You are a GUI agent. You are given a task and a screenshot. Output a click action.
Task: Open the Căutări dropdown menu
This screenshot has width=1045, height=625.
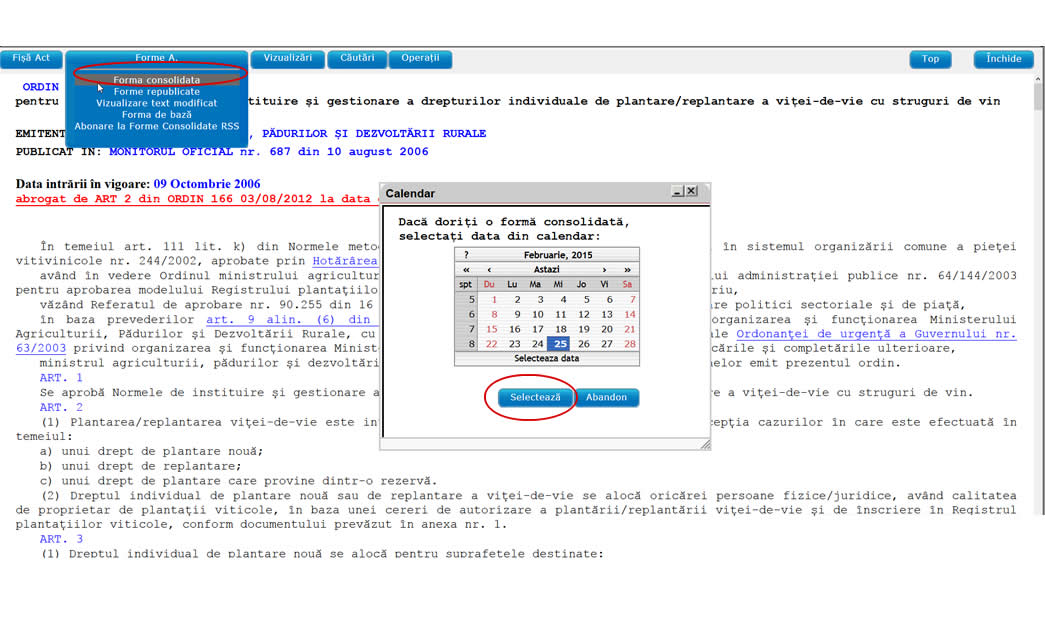355,59
